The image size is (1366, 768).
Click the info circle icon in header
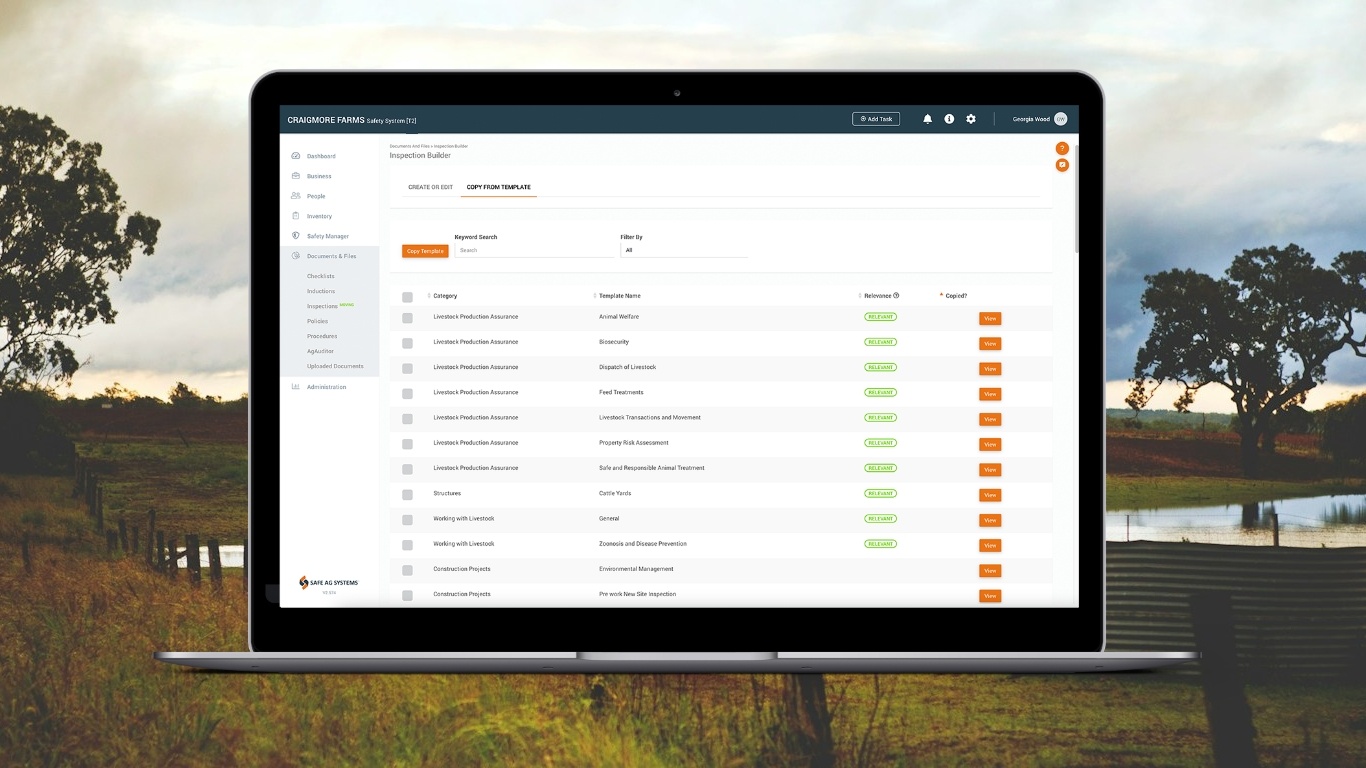click(x=949, y=119)
